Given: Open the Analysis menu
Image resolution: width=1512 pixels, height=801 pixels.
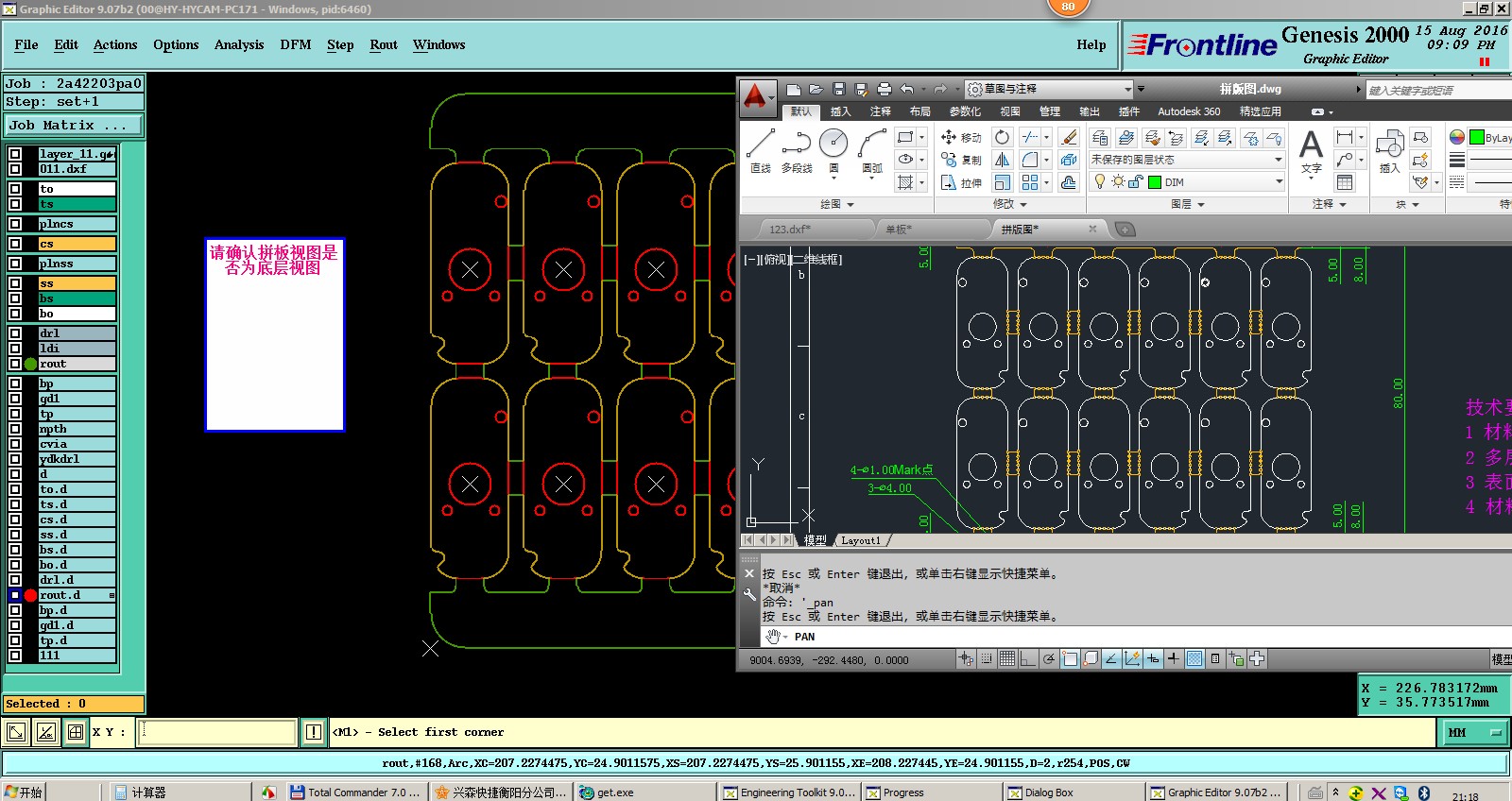Looking at the screenshot, I should [238, 44].
